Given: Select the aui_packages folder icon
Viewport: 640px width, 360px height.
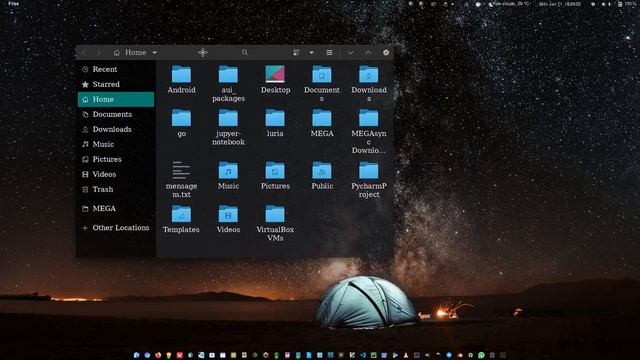Looking at the screenshot, I should point(228,74).
